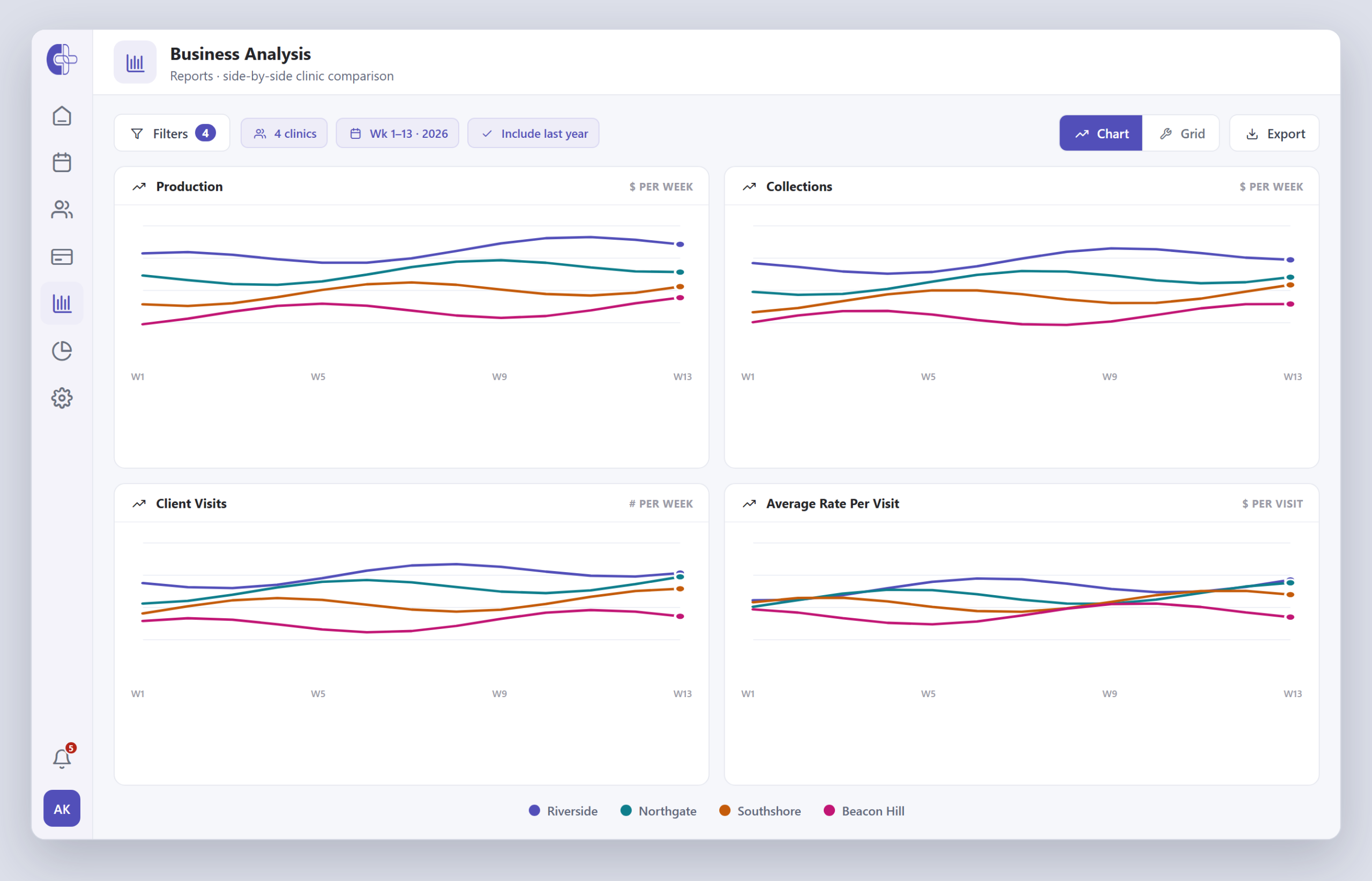Toggle the Include last year chip
This screenshot has height=881, width=1372.
tap(533, 134)
